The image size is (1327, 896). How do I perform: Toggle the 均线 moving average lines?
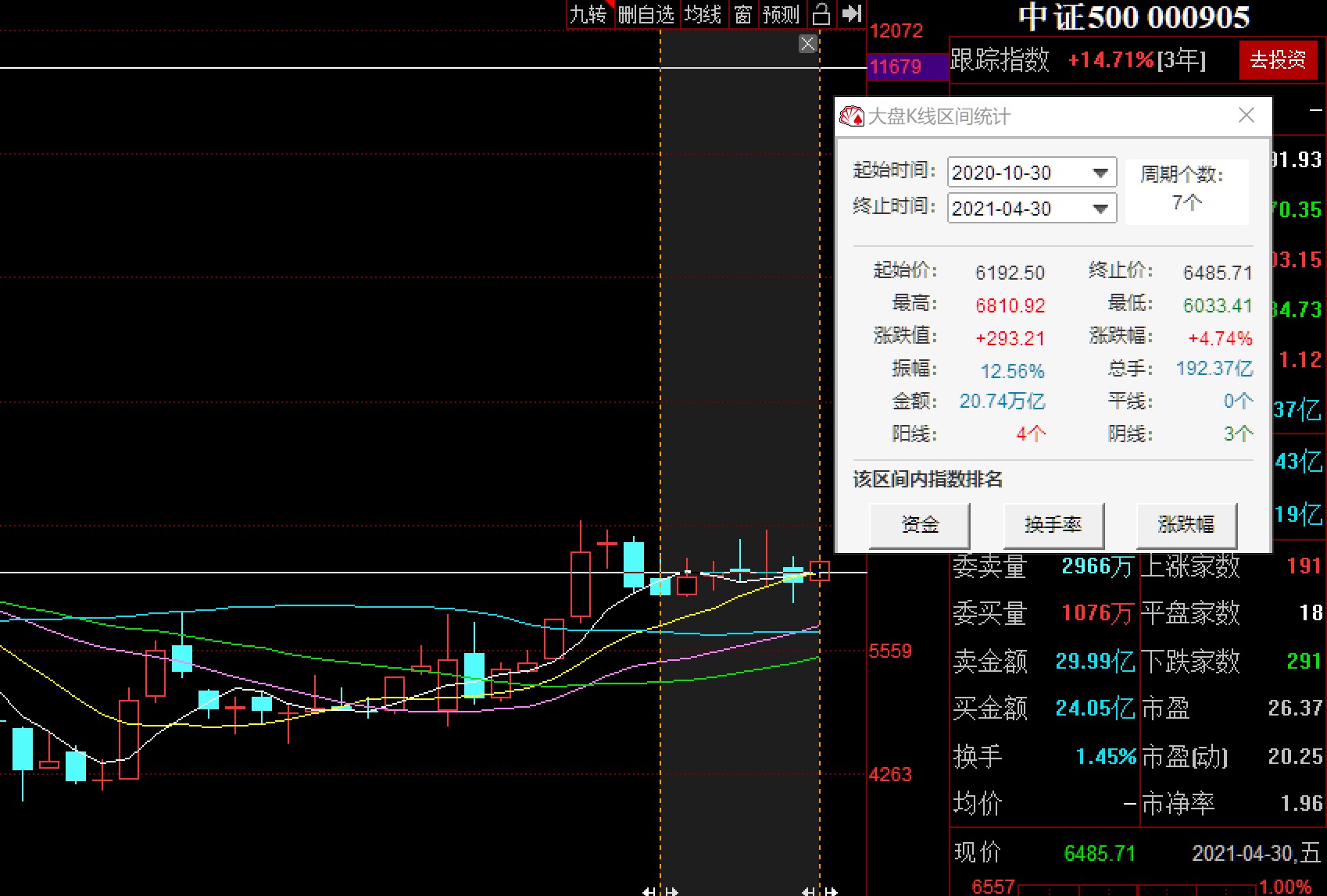click(x=703, y=14)
